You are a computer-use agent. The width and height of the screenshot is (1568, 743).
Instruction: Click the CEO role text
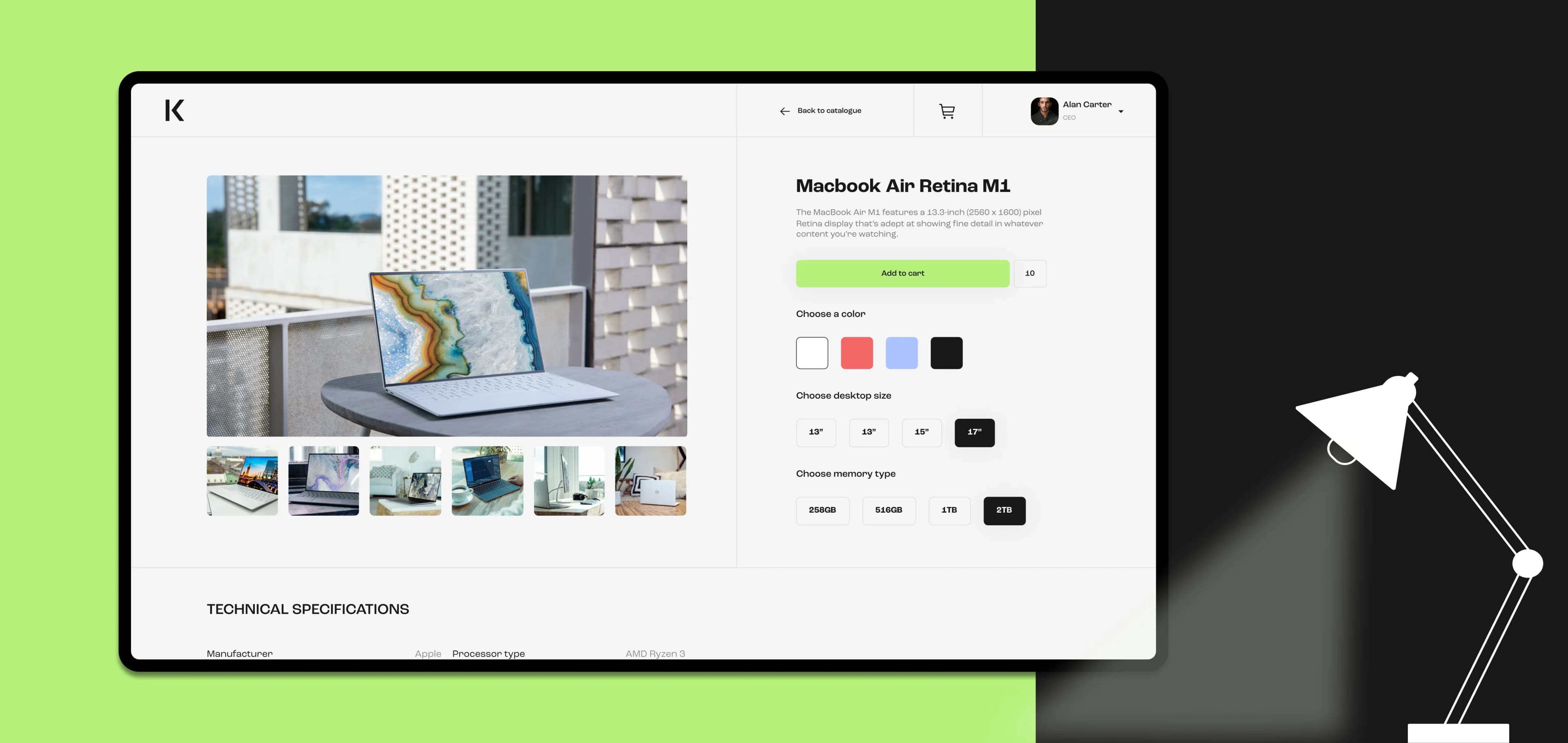coord(1069,118)
